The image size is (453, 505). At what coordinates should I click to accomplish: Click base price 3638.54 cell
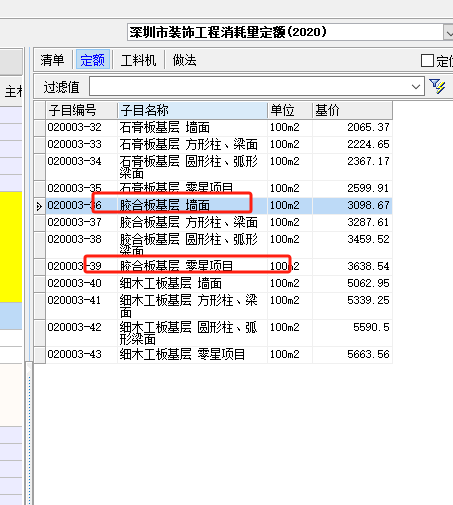352,267
